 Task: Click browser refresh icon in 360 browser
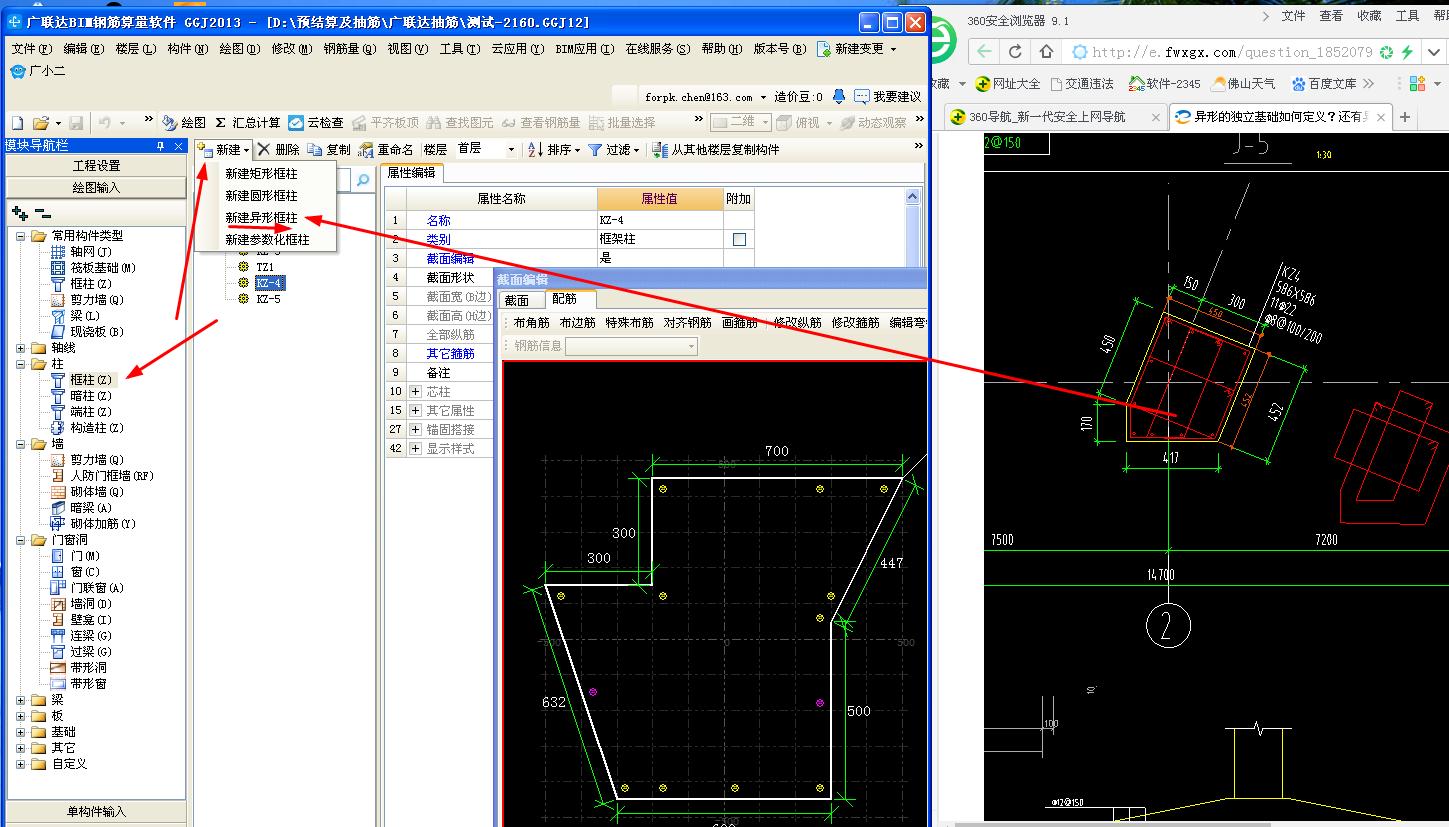(x=1016, y=52)
